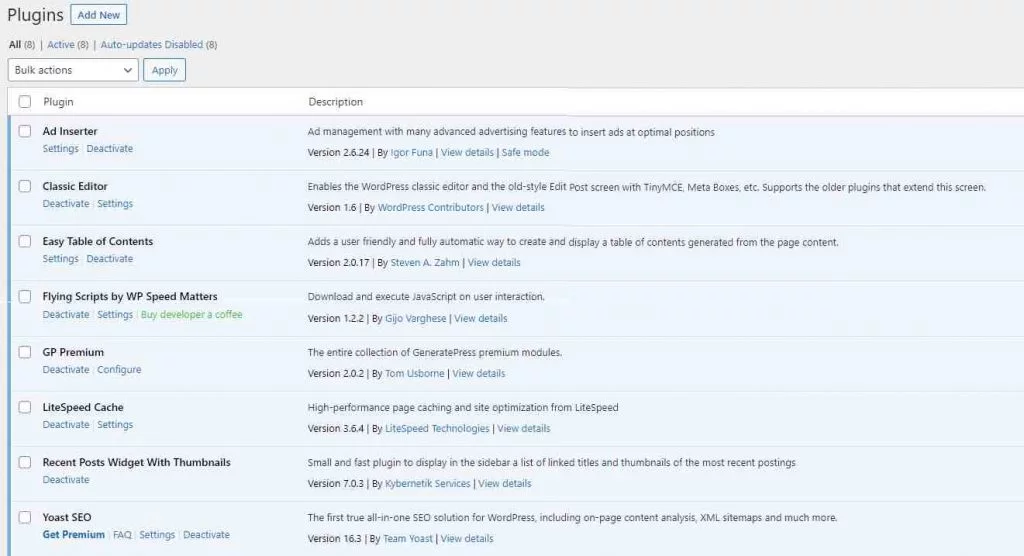1024x556 pixels.
Task: Select the LiteSpeed Cache plugin name
Action: pos(83,406)
